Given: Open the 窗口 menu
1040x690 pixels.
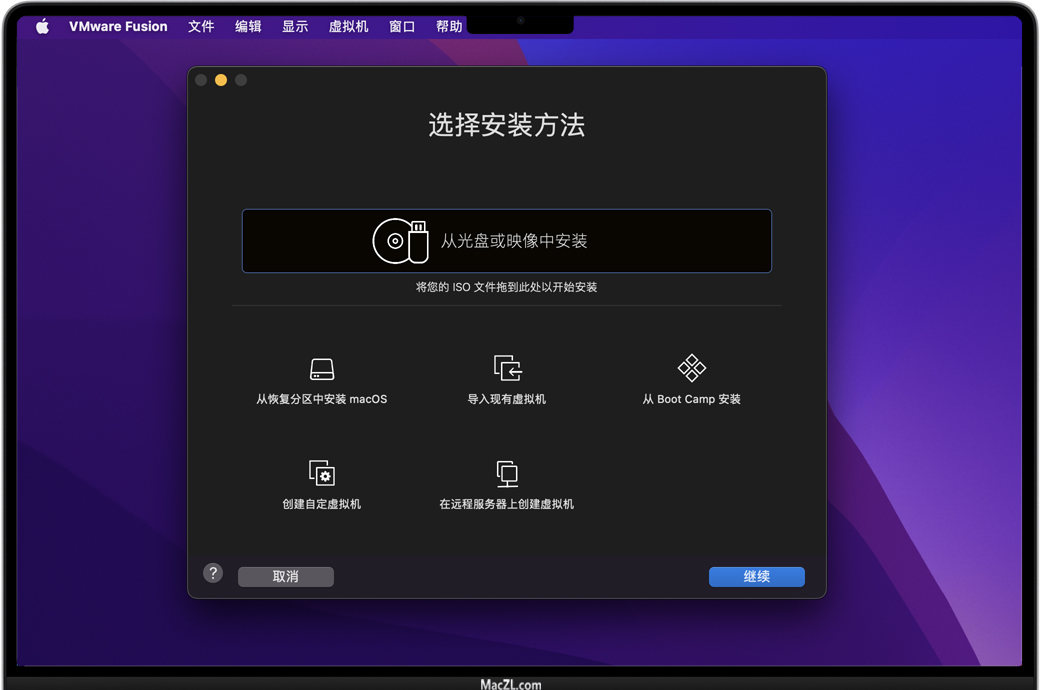Looking at the screenshot, I should (402, 27).
